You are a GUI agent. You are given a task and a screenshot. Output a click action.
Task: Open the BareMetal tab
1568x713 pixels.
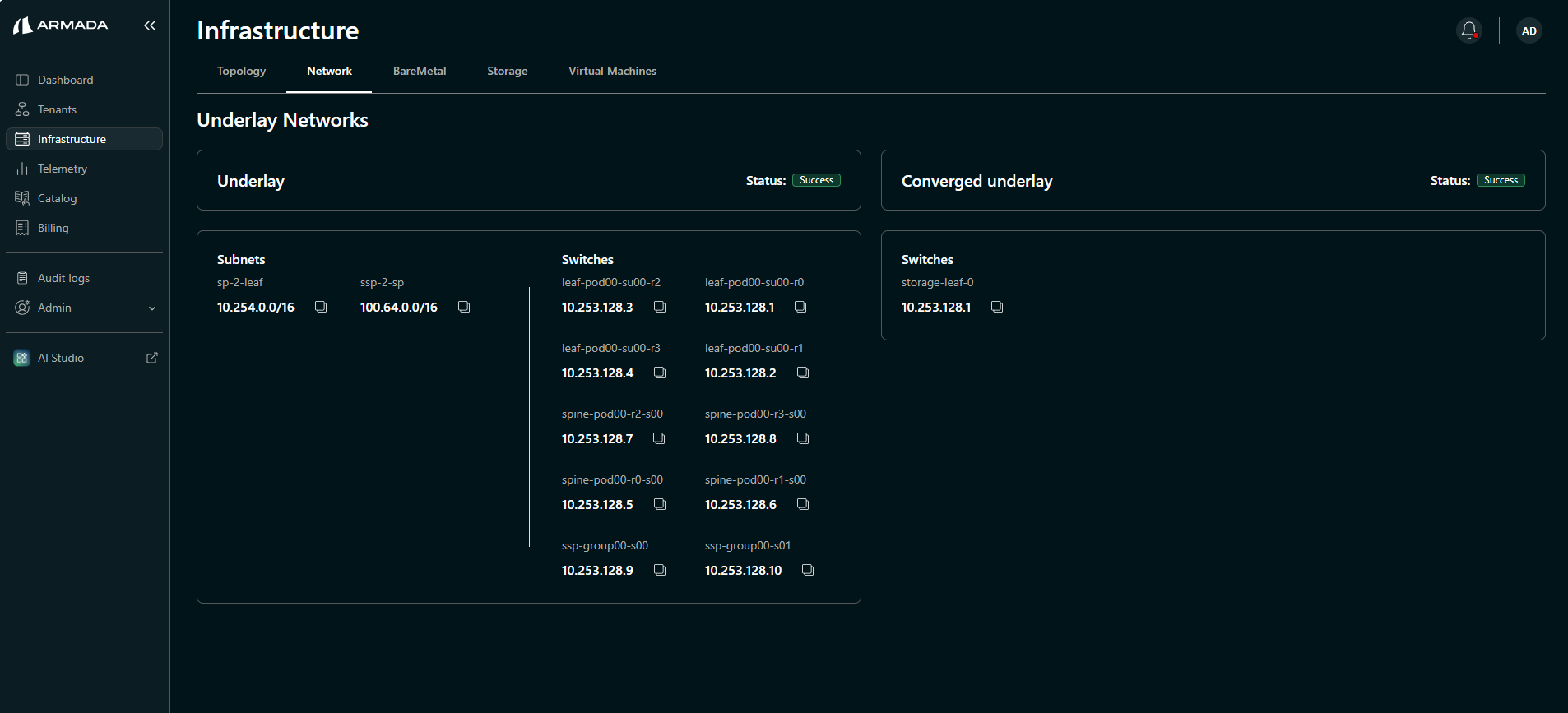pyautogui.click(x=420, y=72)
